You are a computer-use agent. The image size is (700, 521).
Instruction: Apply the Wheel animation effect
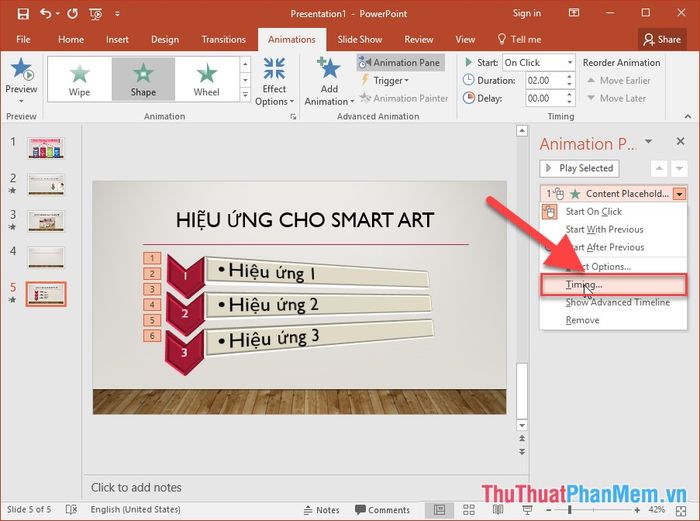[207, 79]
